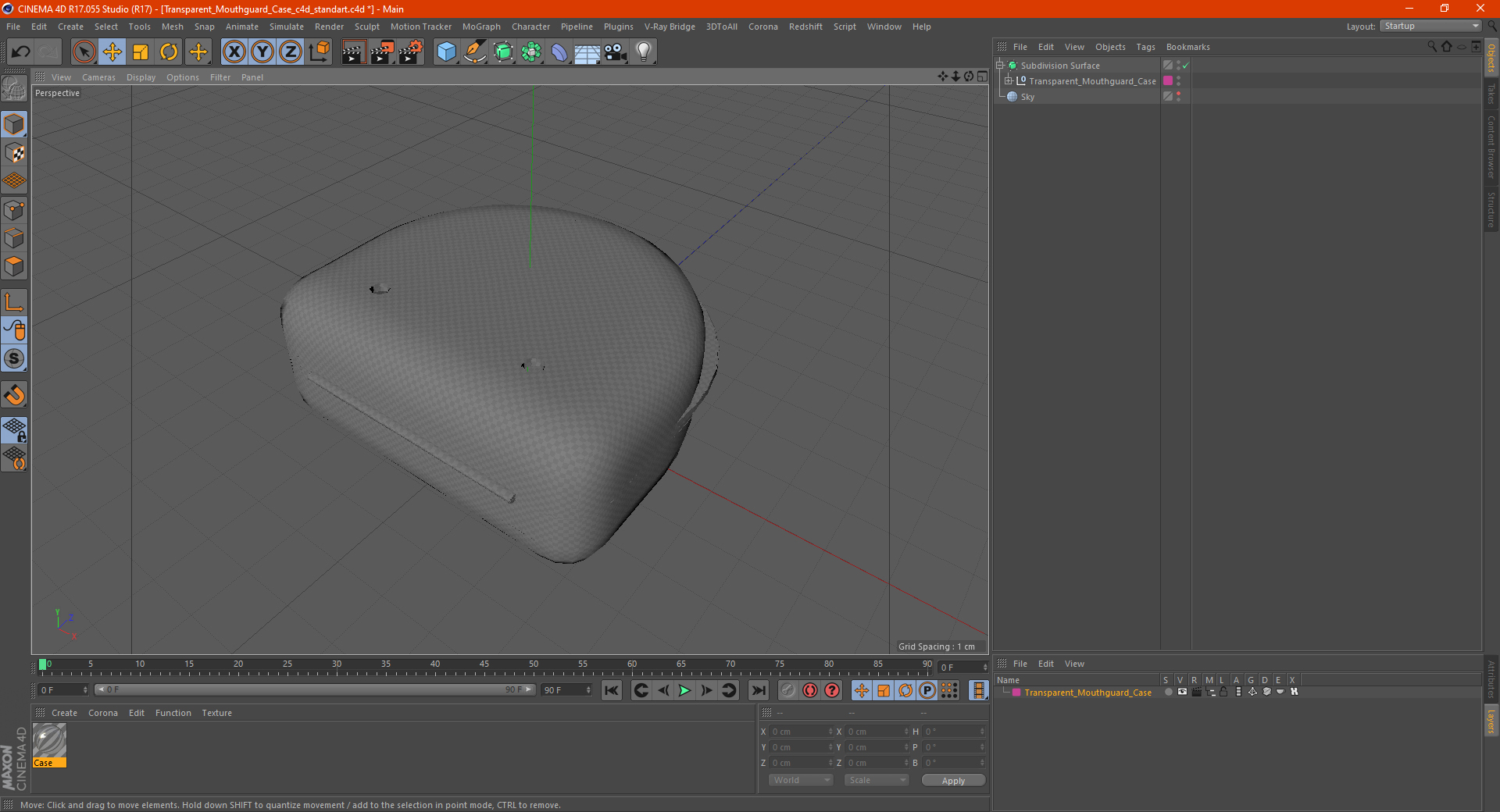Open the World coordinate dropdown
This screenshot has width=1500, height=812.
tap(801, 780)
